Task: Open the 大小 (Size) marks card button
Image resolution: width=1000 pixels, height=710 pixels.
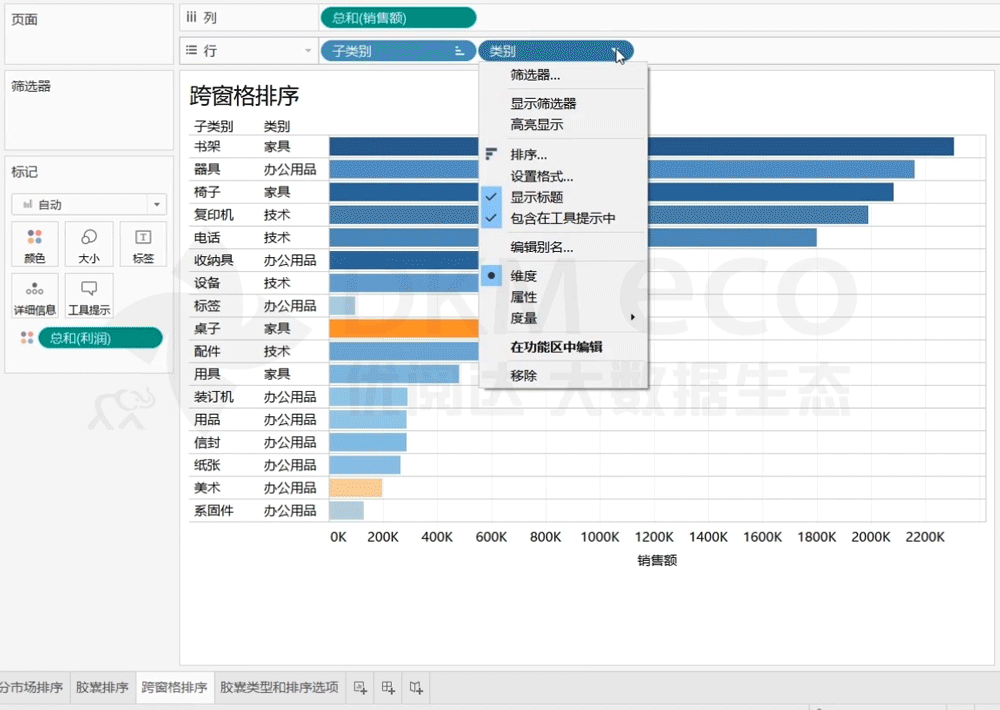Action: [89, 245]
